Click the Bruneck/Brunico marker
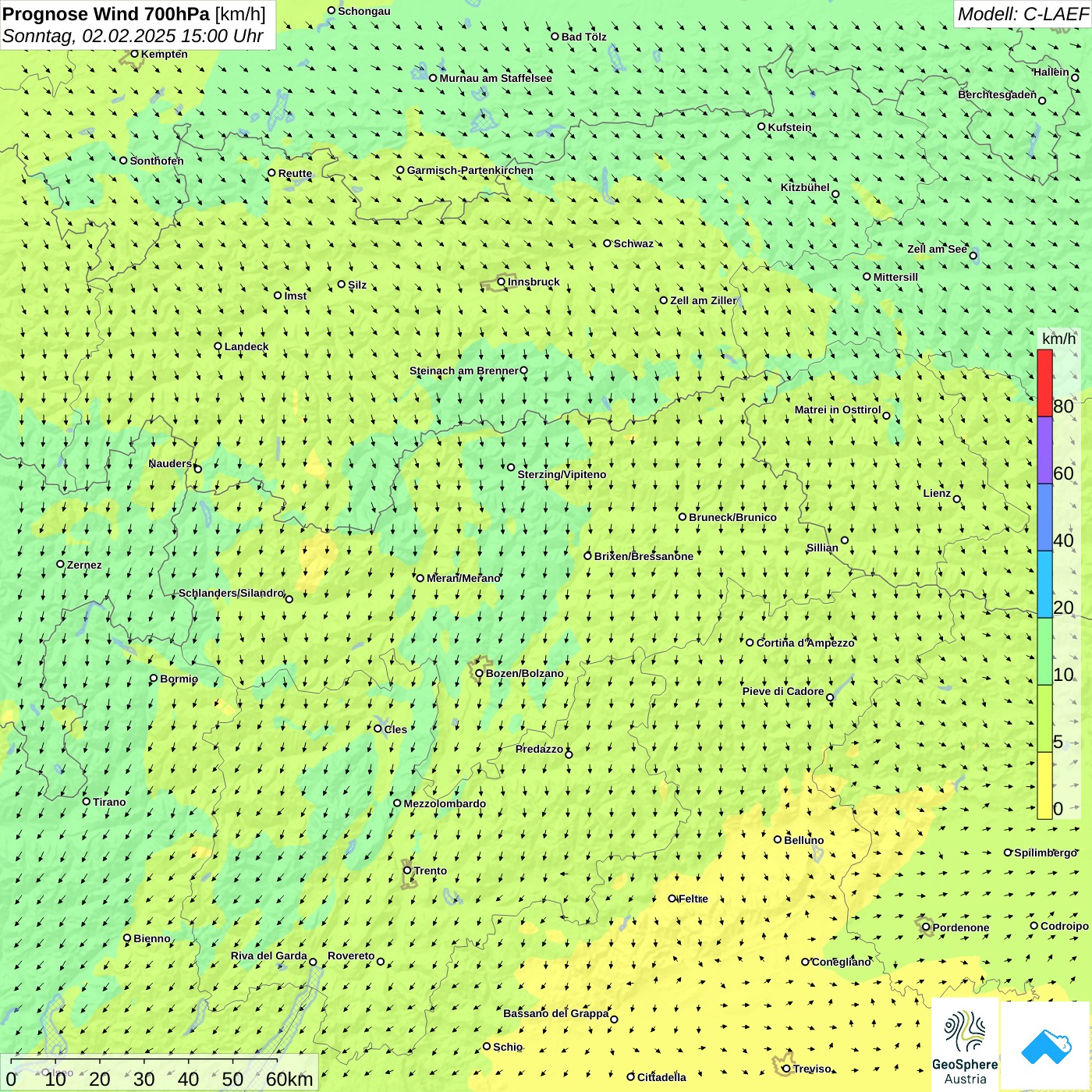This screenshot has width=1092, height=1092. [x=682, y=516]
